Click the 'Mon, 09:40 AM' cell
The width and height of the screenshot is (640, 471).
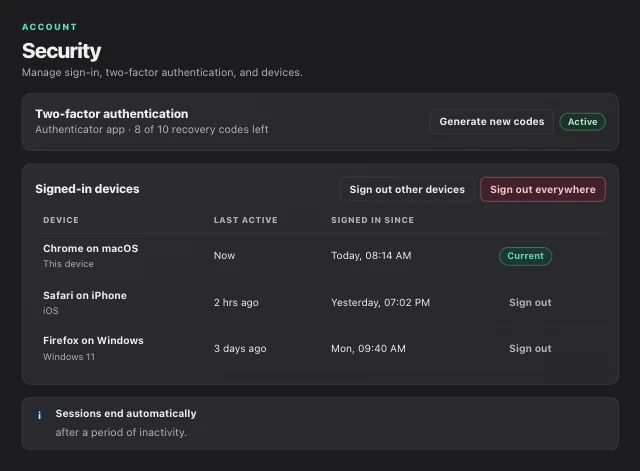click(368, 349)
